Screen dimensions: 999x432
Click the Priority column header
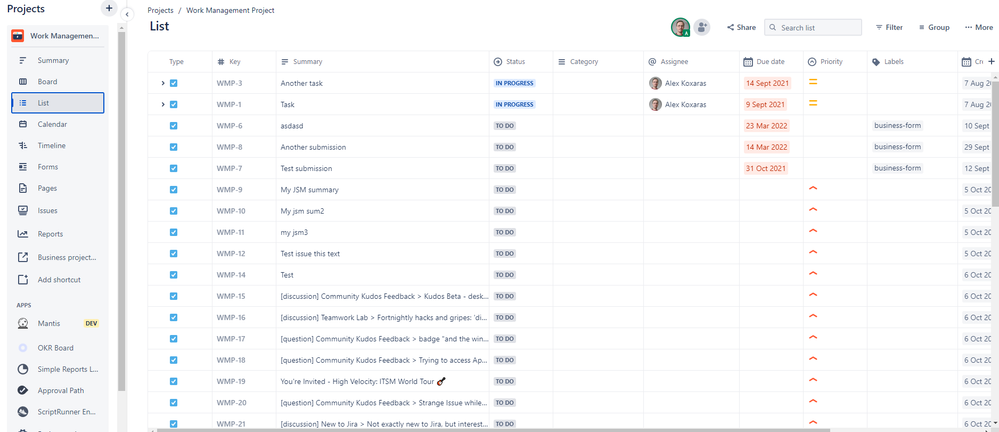835,62
